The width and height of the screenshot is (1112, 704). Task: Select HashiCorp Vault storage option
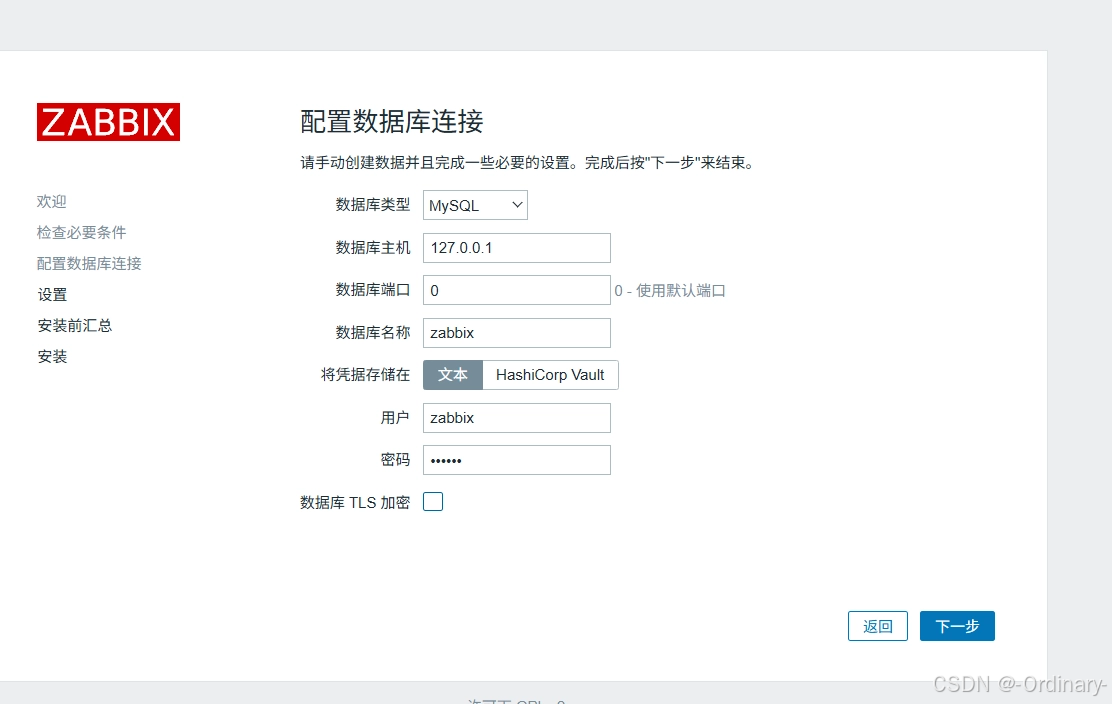click(550, 375)
